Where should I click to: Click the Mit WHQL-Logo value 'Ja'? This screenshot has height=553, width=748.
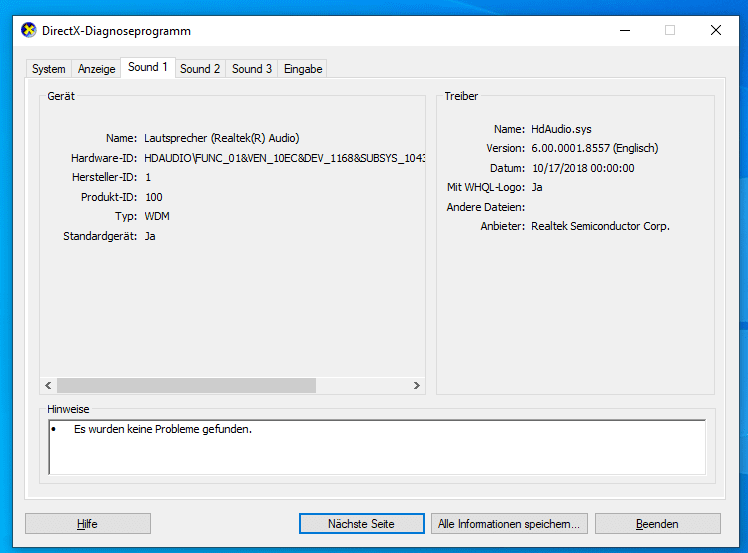[x=537, y=188]
